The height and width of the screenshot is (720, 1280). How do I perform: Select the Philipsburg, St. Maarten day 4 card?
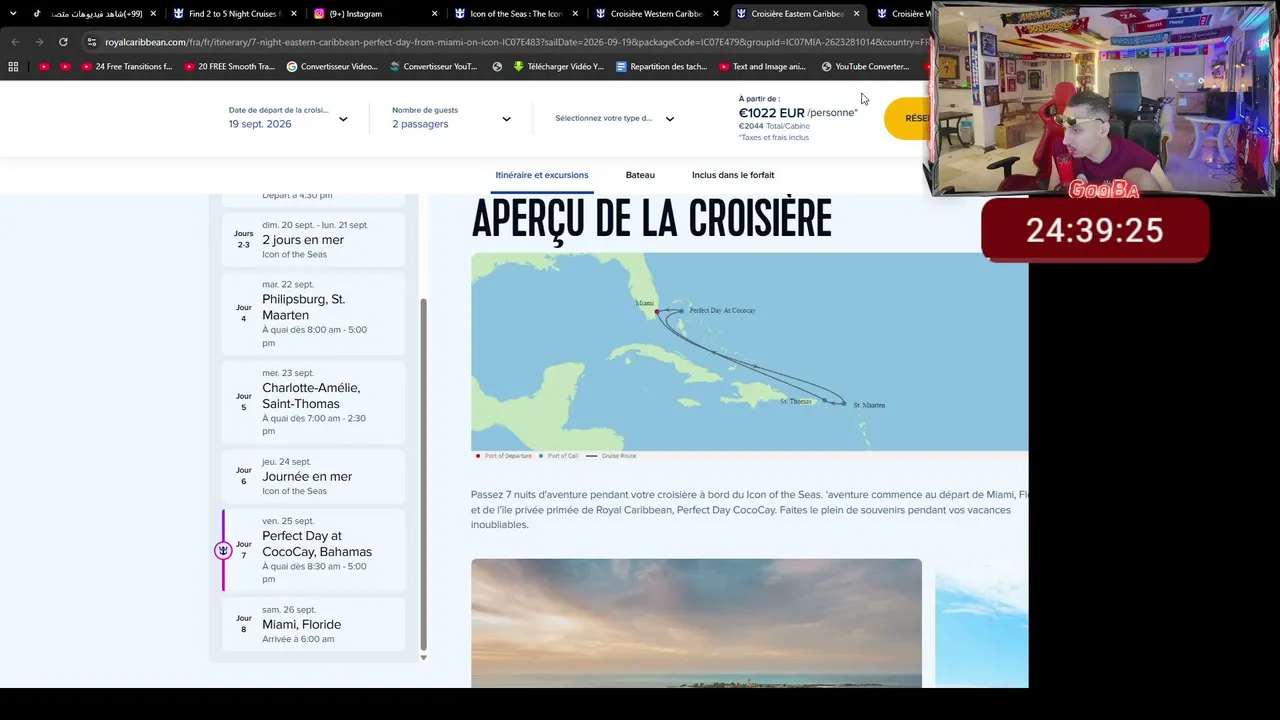[314, 313]
